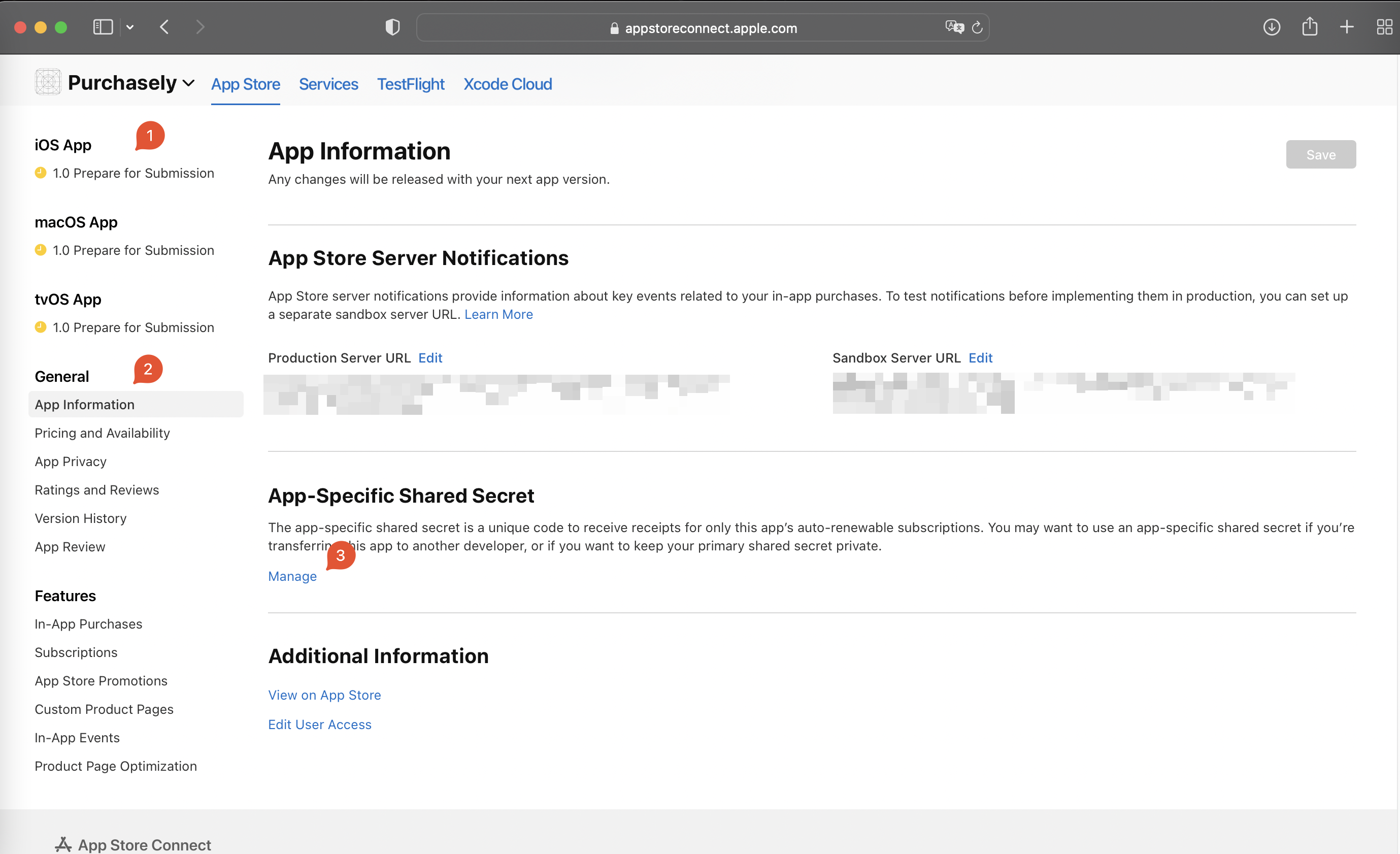This screenshot has width=1400, height=854.
Task: Open tvOS App 1.0 Prepare for Submission
Action: [133, 328]
